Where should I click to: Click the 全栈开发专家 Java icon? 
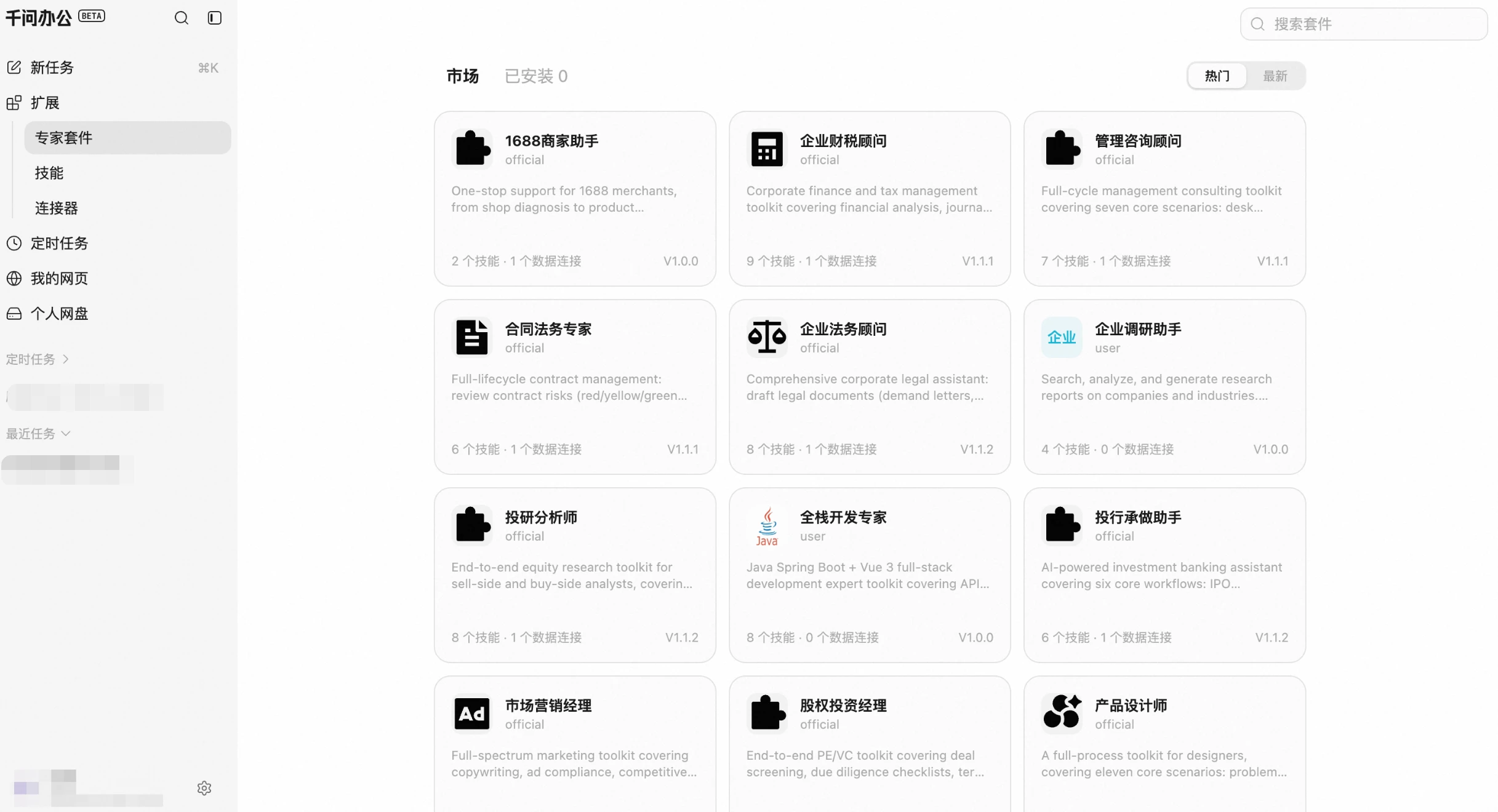[x=767, y=525]
